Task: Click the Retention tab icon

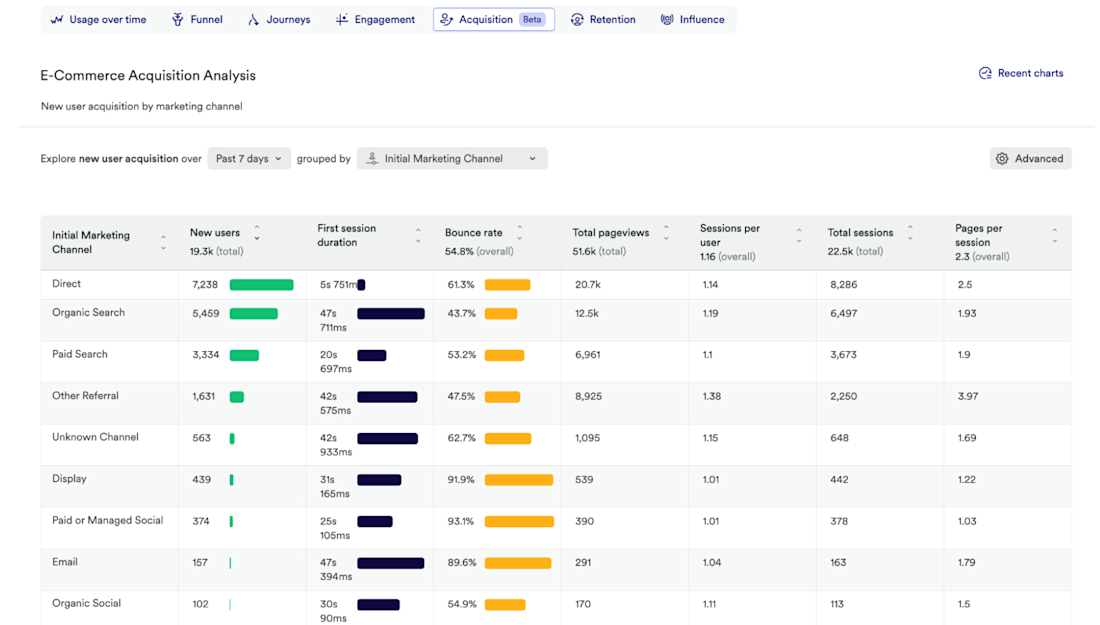Action: tap(577, 20)
